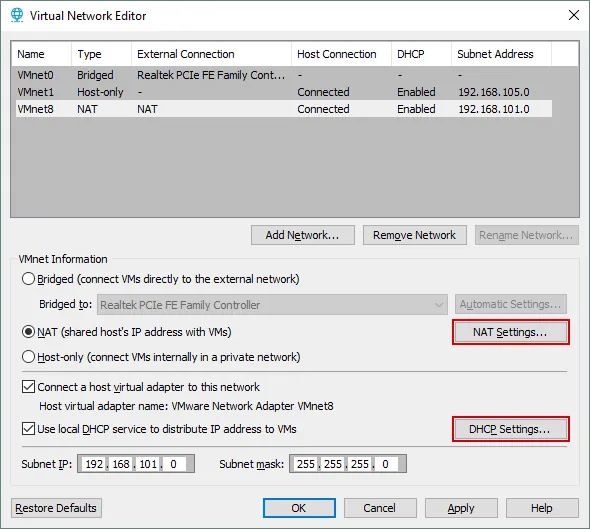Toggle Connect a host virtual adapter checkbox
This screenshot has width=590, height=529.
pyautogui.click(x=28, y=387)
